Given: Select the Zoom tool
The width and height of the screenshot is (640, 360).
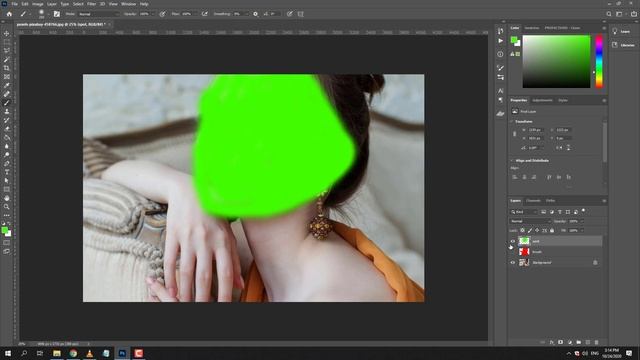Looking at the screenshot, I should (7, 207).
